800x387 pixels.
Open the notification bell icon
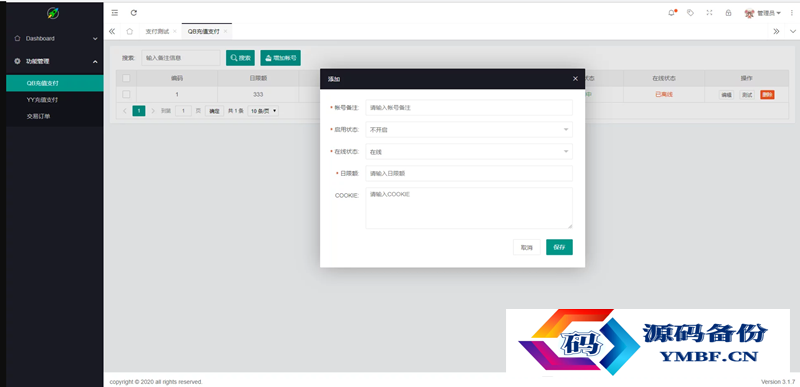pyautogui.click(x=671, y=13)
